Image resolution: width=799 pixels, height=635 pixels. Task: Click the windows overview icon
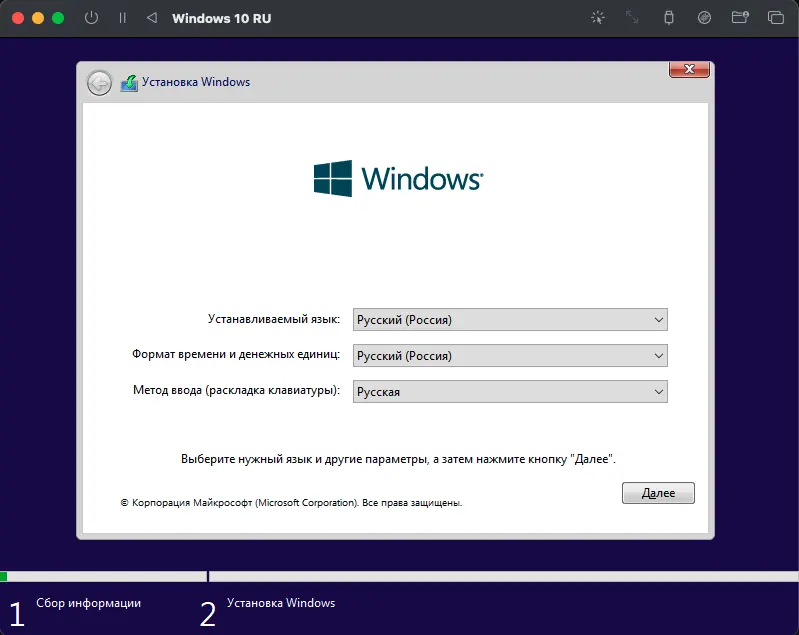coord(776,18)
